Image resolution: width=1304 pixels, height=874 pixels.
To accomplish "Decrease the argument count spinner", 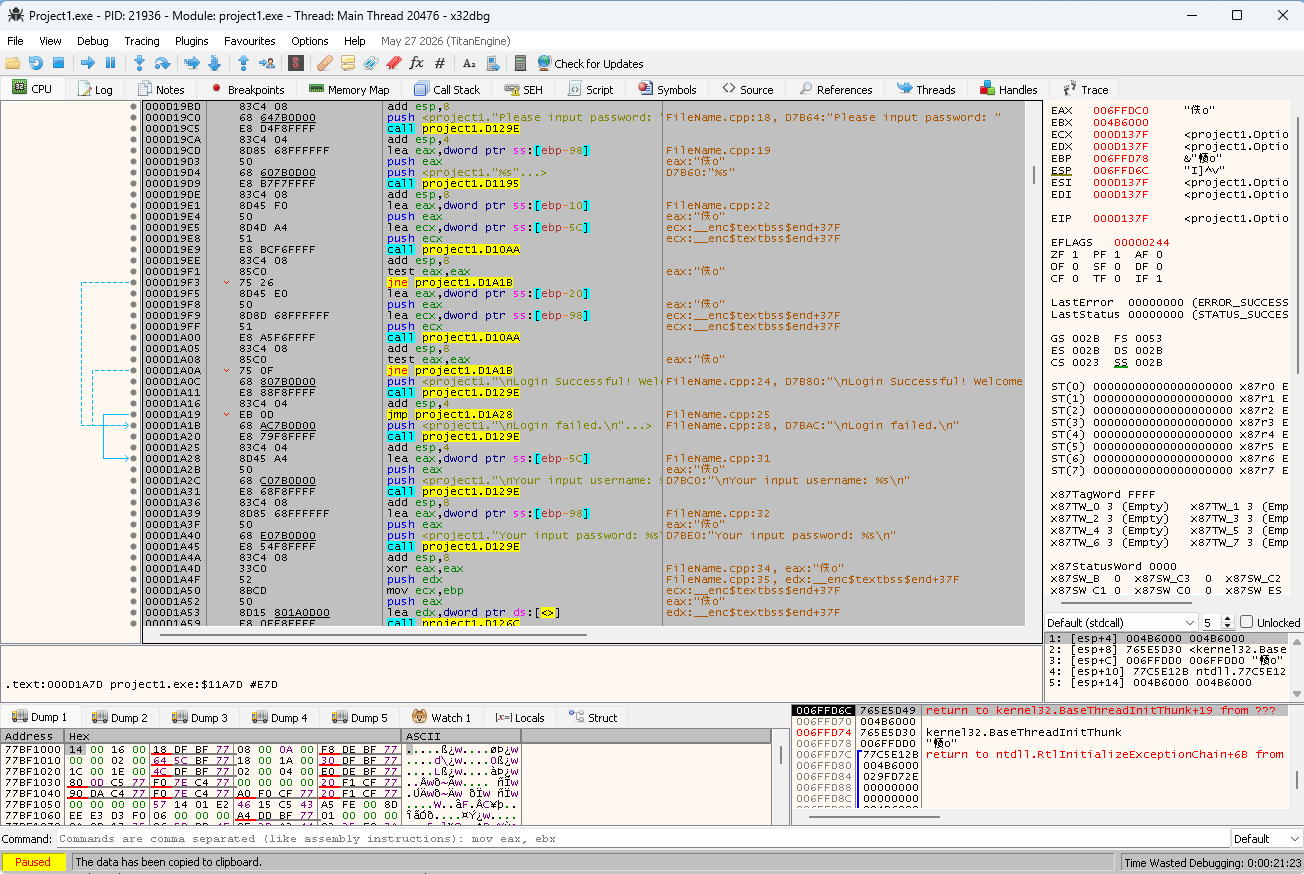I will [1228, 627].
